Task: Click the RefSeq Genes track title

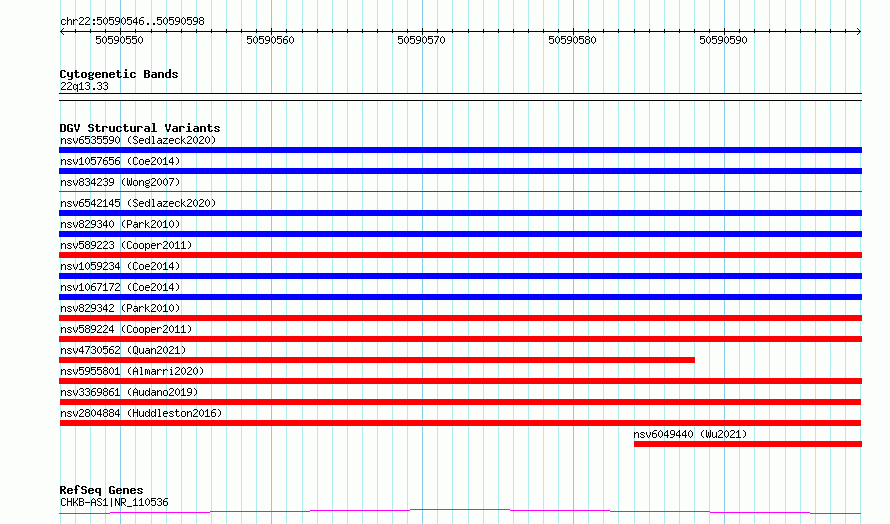Action: (102, 490)
